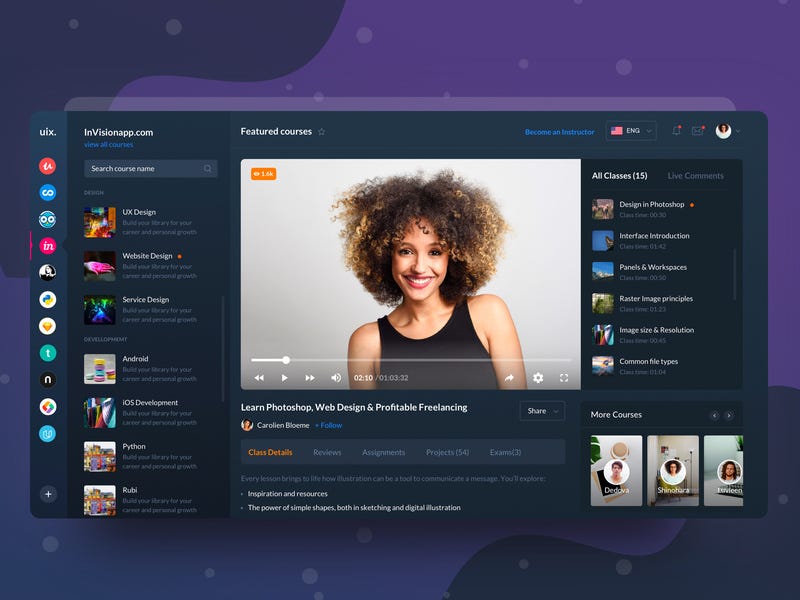Select the Class Details tab
Image resolution: width=800 pixels, height=600 pixels.
pos(270,452)
